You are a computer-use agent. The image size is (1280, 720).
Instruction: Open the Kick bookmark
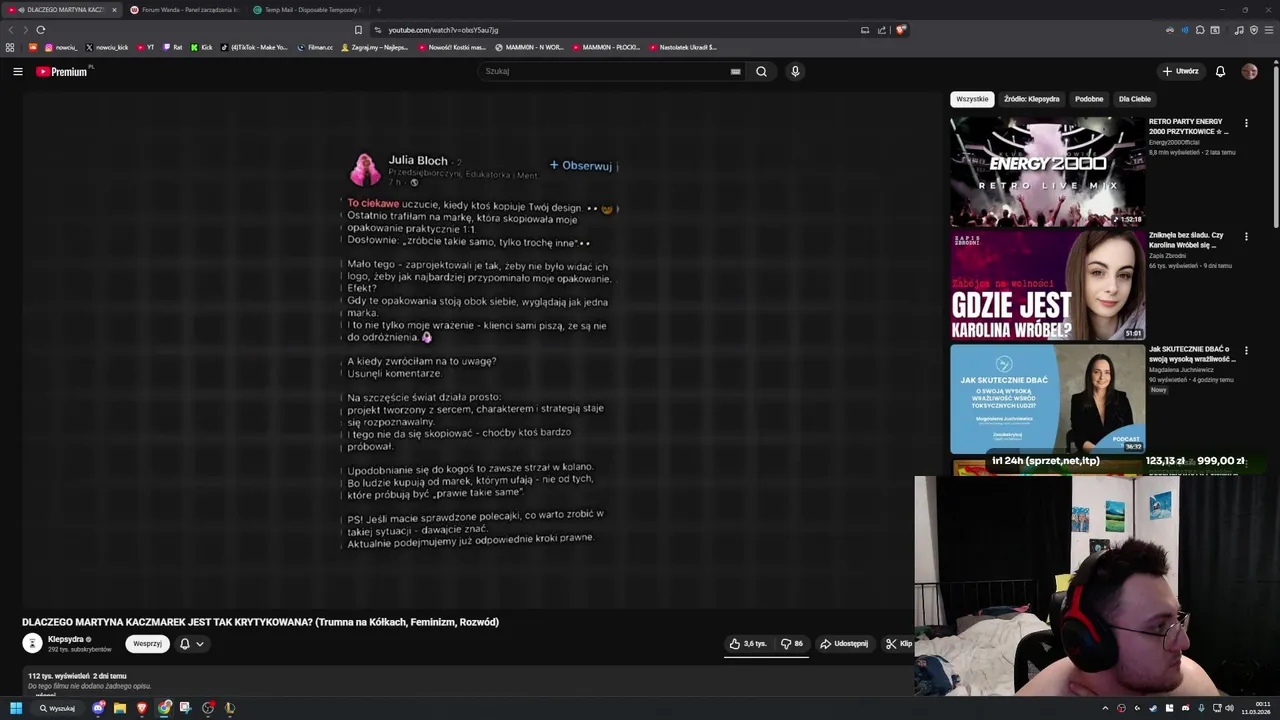pos(201,47)
